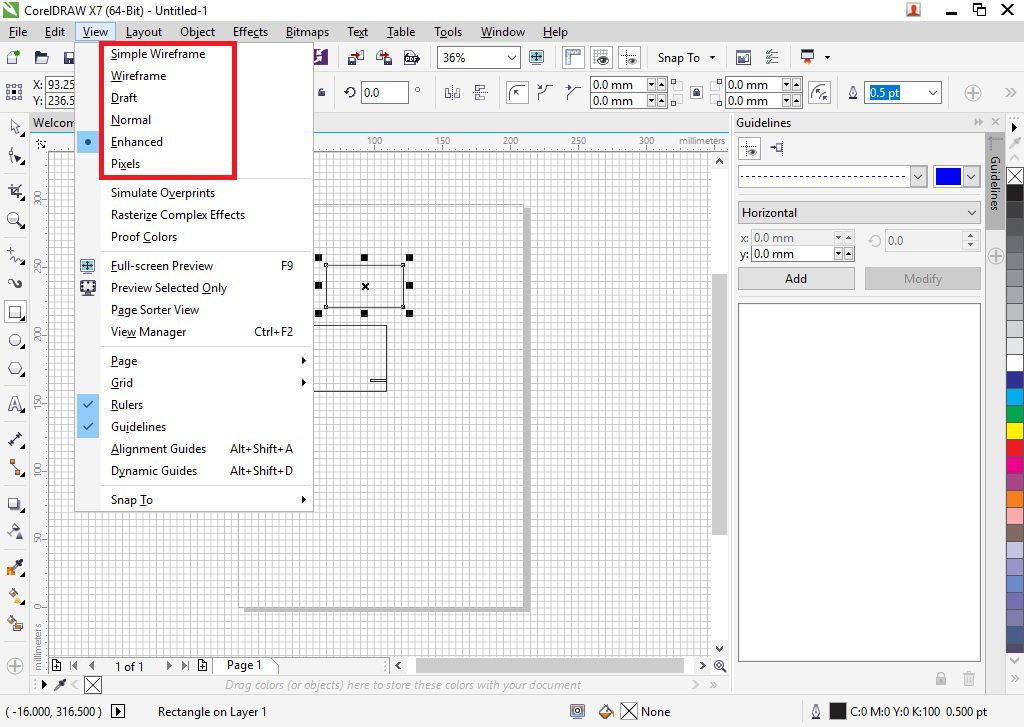This screenshot has height=727, width=1024.
Task: Open the Snap To dropdown
Action: coord(712,57)
